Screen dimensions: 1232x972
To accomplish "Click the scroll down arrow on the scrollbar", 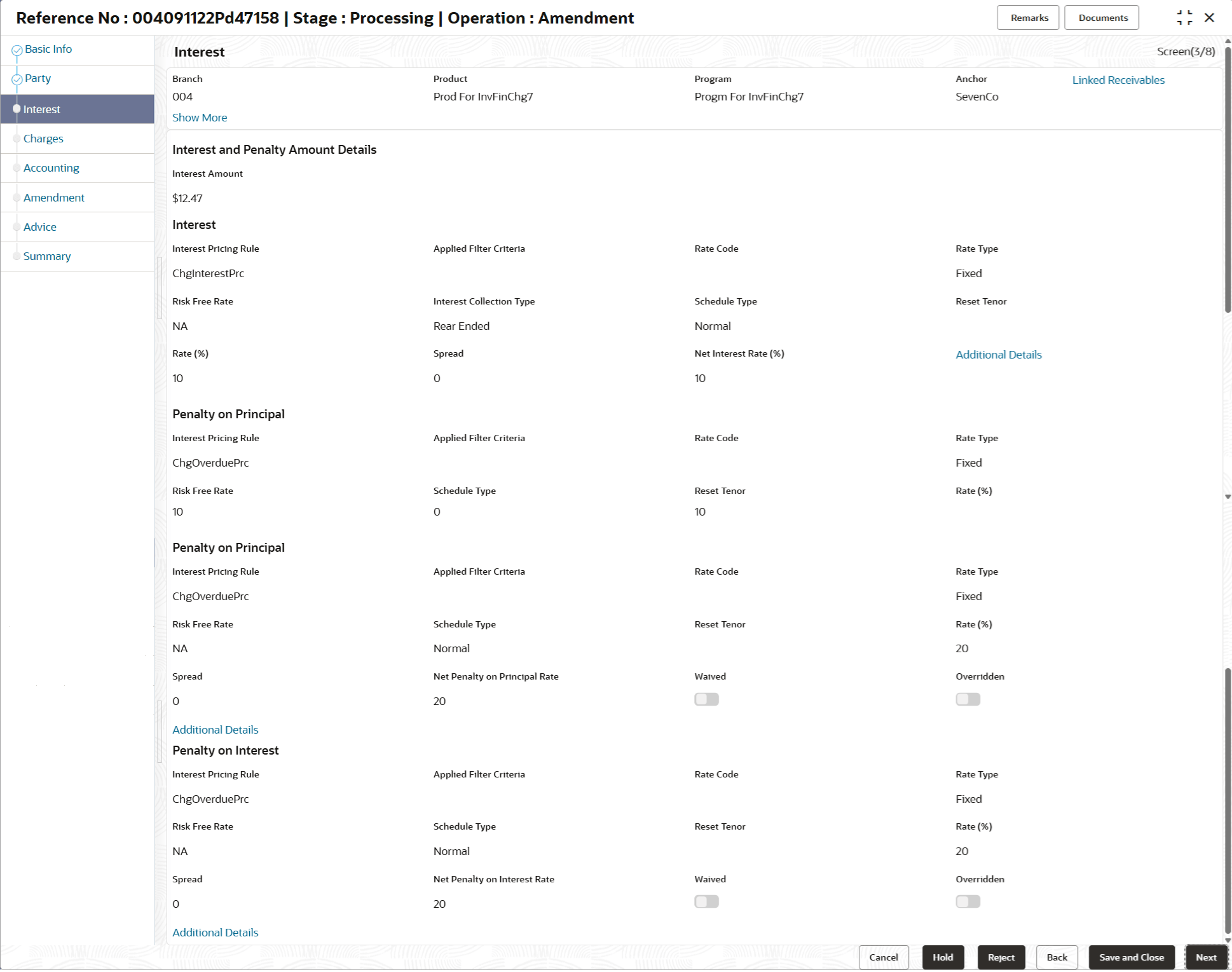I will [1228, 497].
